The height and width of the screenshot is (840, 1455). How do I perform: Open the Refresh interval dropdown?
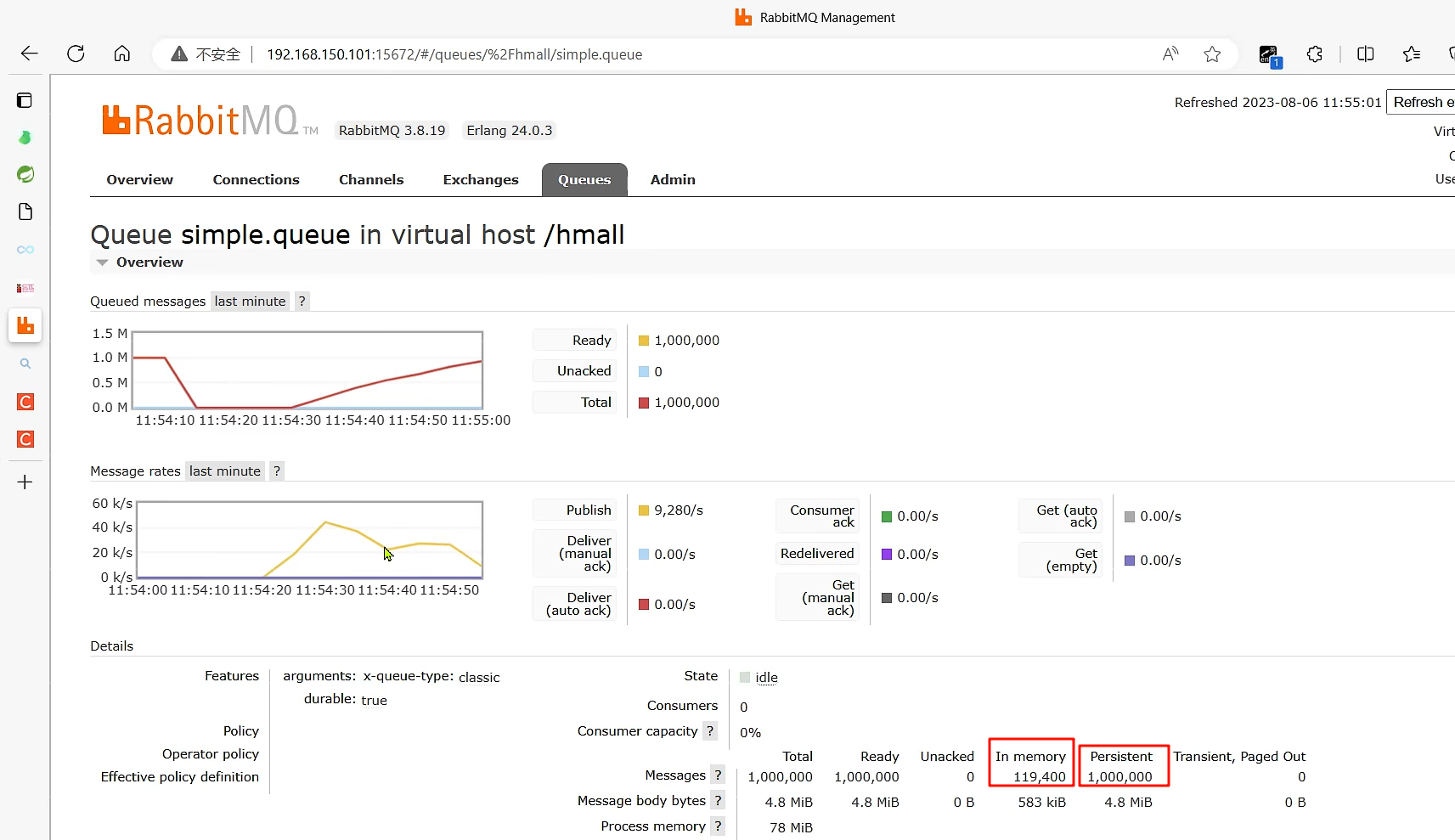1421,102
